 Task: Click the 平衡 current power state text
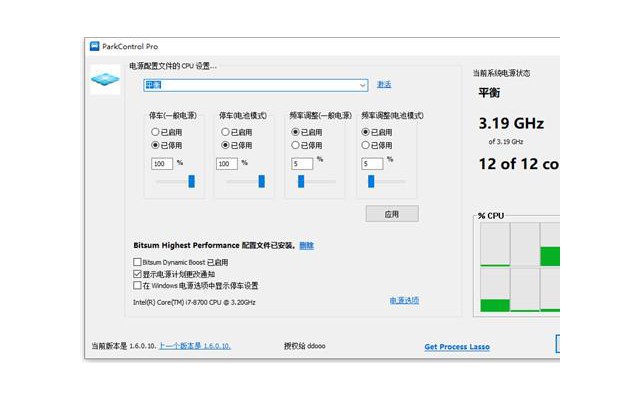pyautogui.click(x=489, y=93)
